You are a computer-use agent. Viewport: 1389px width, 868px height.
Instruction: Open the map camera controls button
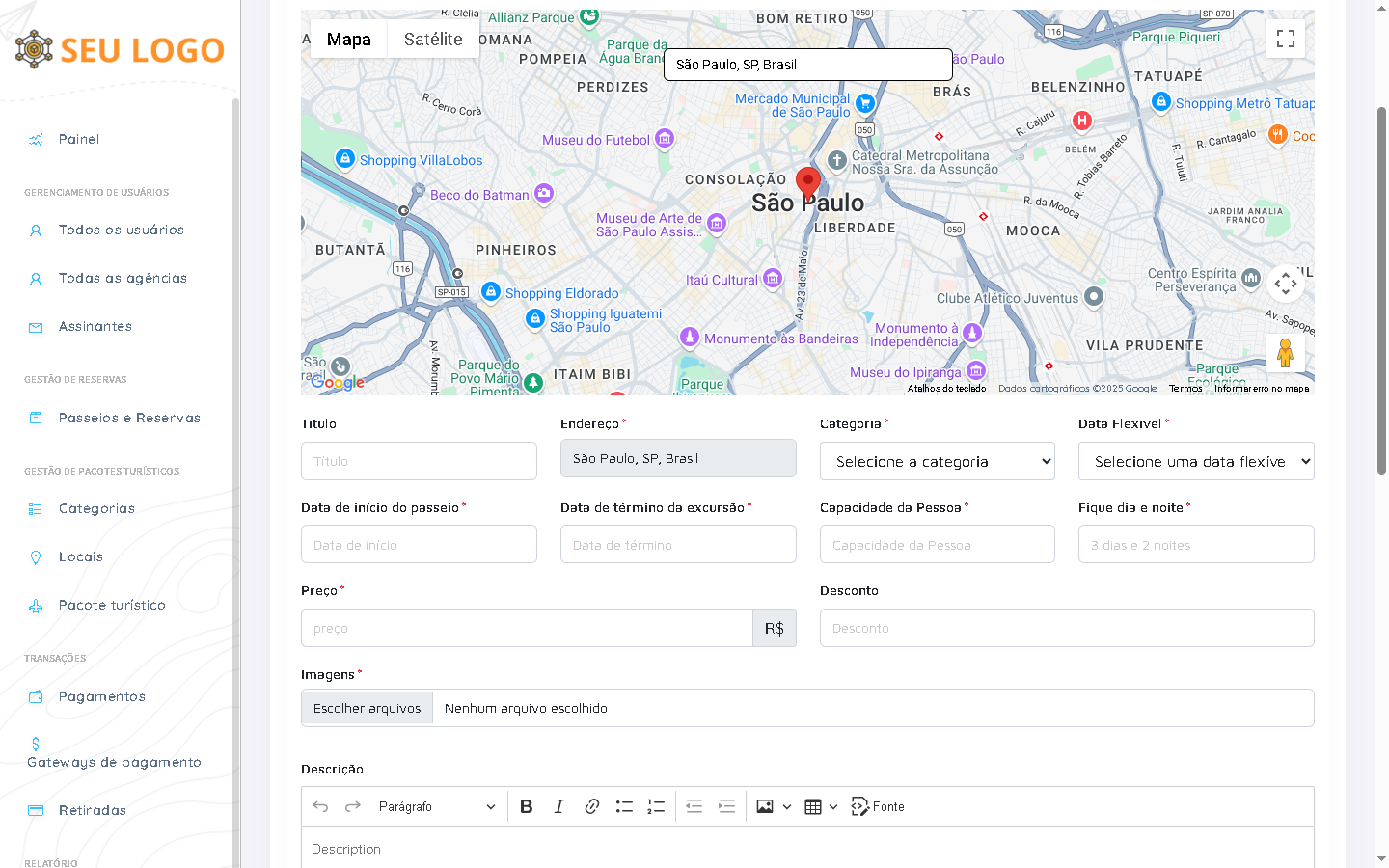click(x=1285, y=284)
